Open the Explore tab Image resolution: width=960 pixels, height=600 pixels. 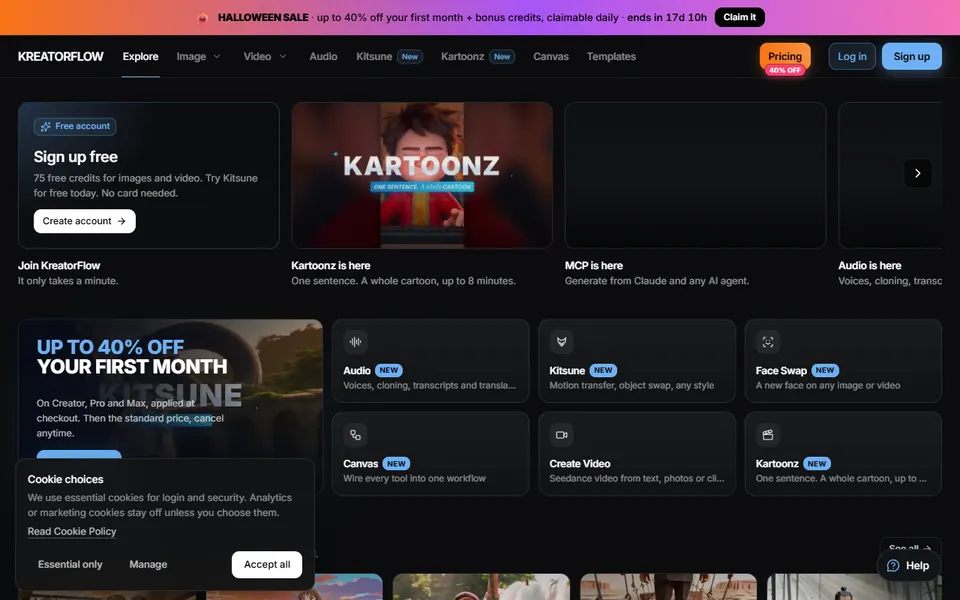coord(140,56)
